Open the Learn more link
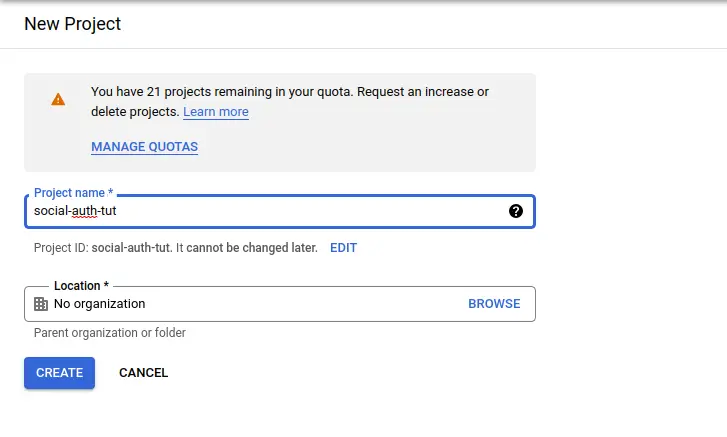This screenshot has width=727, height=437. tap(216, 112)
